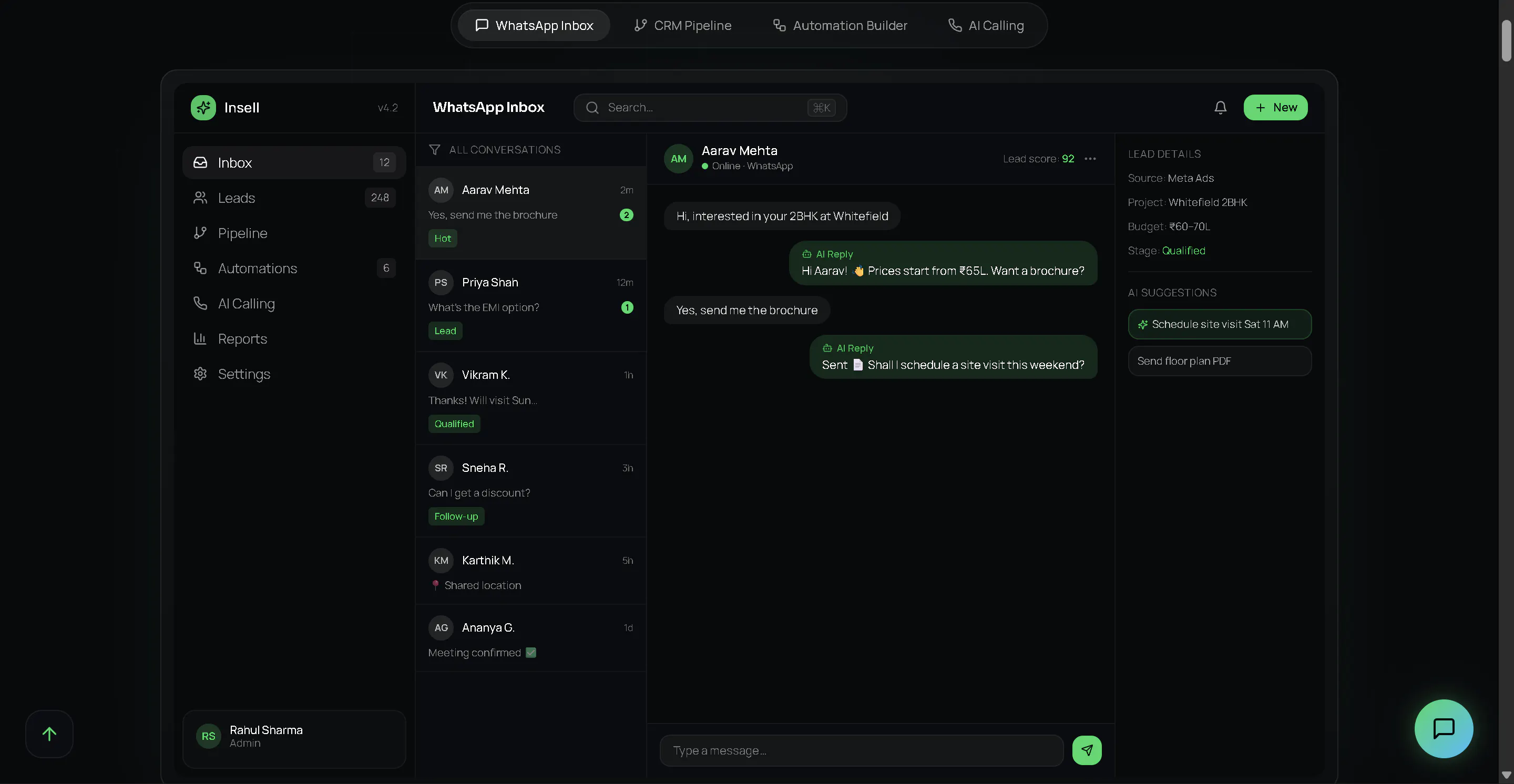Click the Qualified tag on Vikram K.
Viewport: 1514px width, 784px height.
454,424
